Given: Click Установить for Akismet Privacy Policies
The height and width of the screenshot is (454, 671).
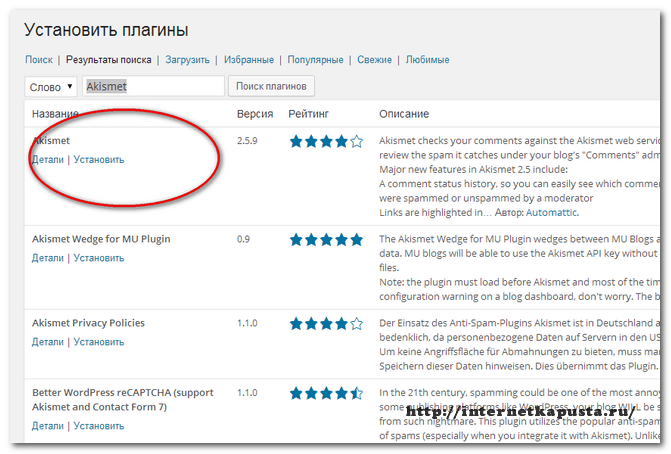Looking at the screenshot, I should pos(99,342).
